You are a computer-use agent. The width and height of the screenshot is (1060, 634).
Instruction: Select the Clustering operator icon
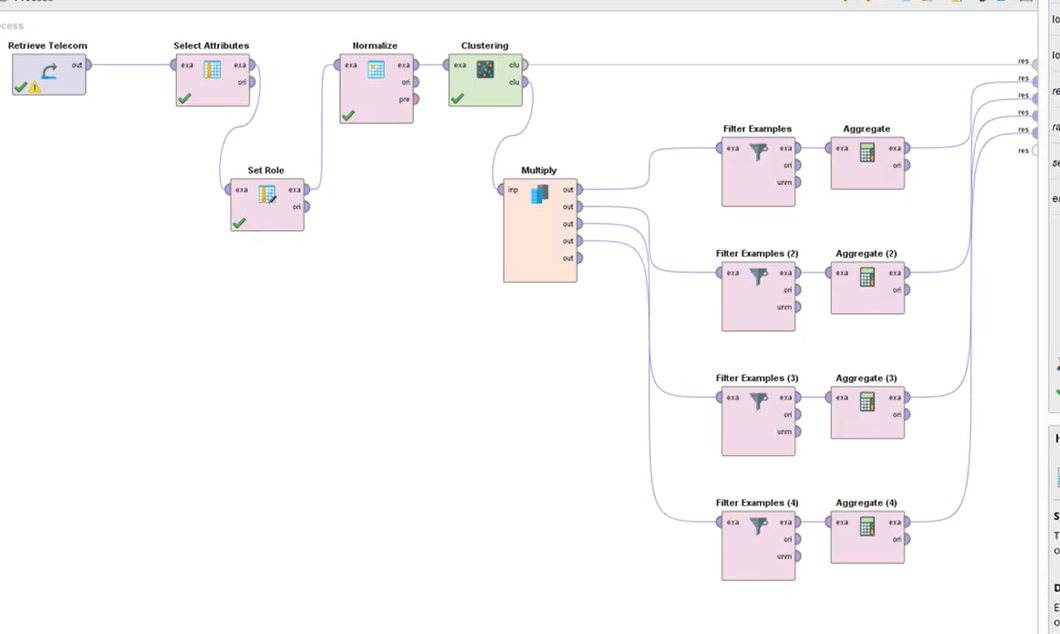(485, 69)
